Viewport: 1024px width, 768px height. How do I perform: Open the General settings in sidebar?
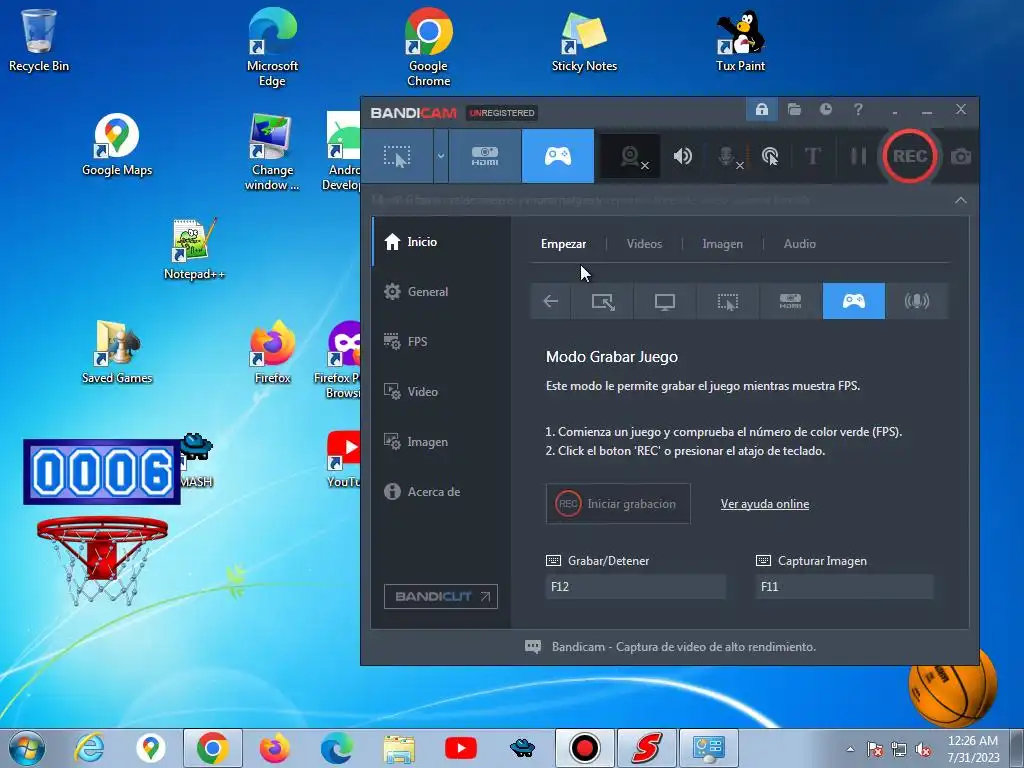click(441, 292)
